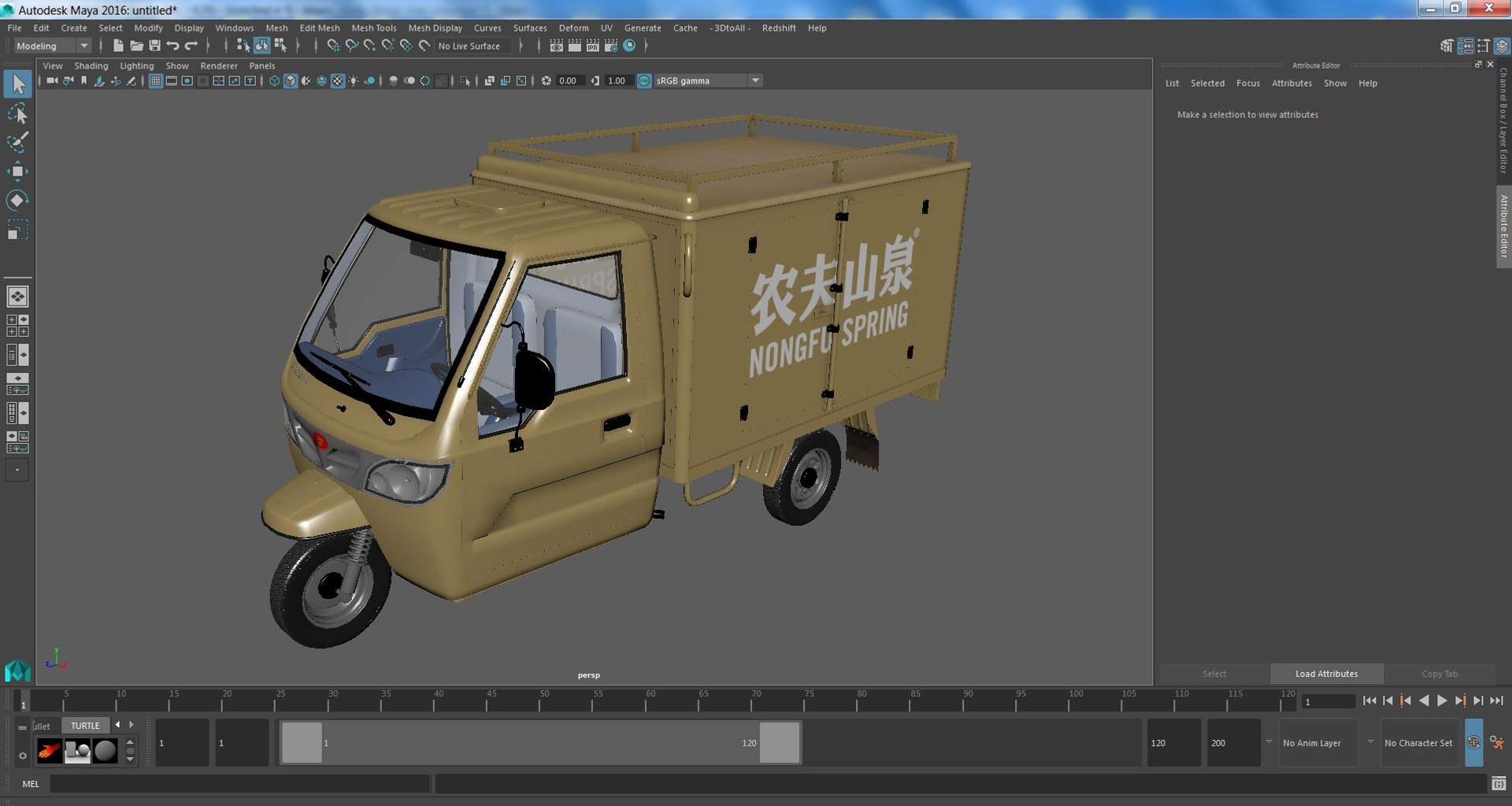The height and width of the screenshot is (806, 1512).
Task: Open the sRGB gamma dropdown
Action: tap(708, 81)
